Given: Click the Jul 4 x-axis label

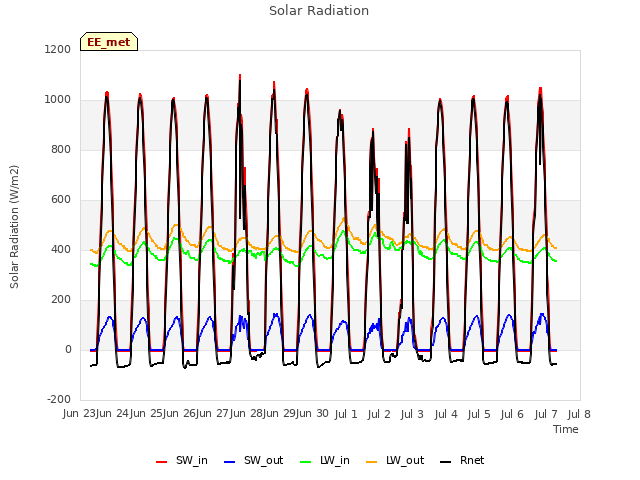Looking at the screenshot, I should pos(446,415).
